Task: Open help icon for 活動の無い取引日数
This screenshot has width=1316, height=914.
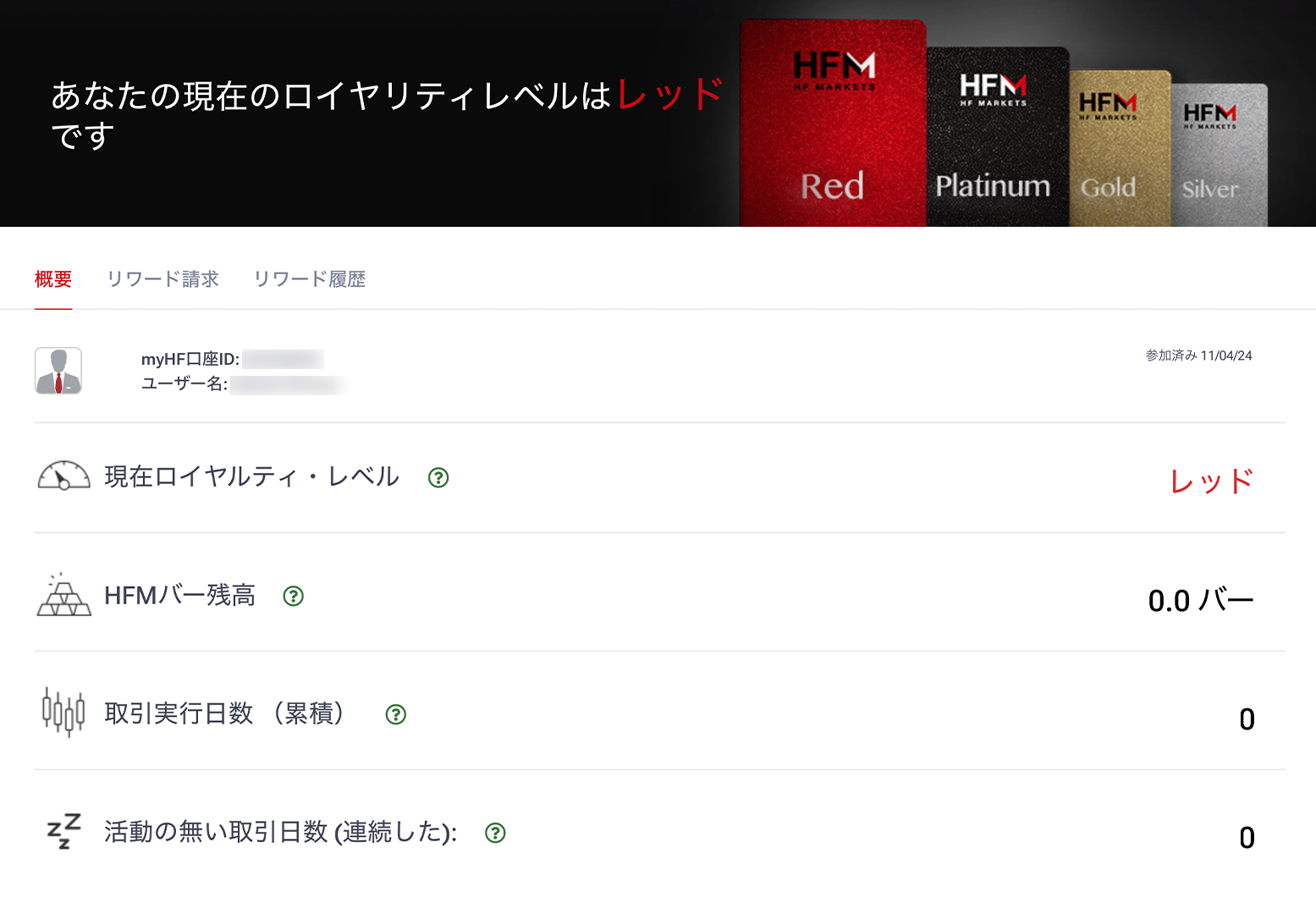Action: [x=495, y=833]
